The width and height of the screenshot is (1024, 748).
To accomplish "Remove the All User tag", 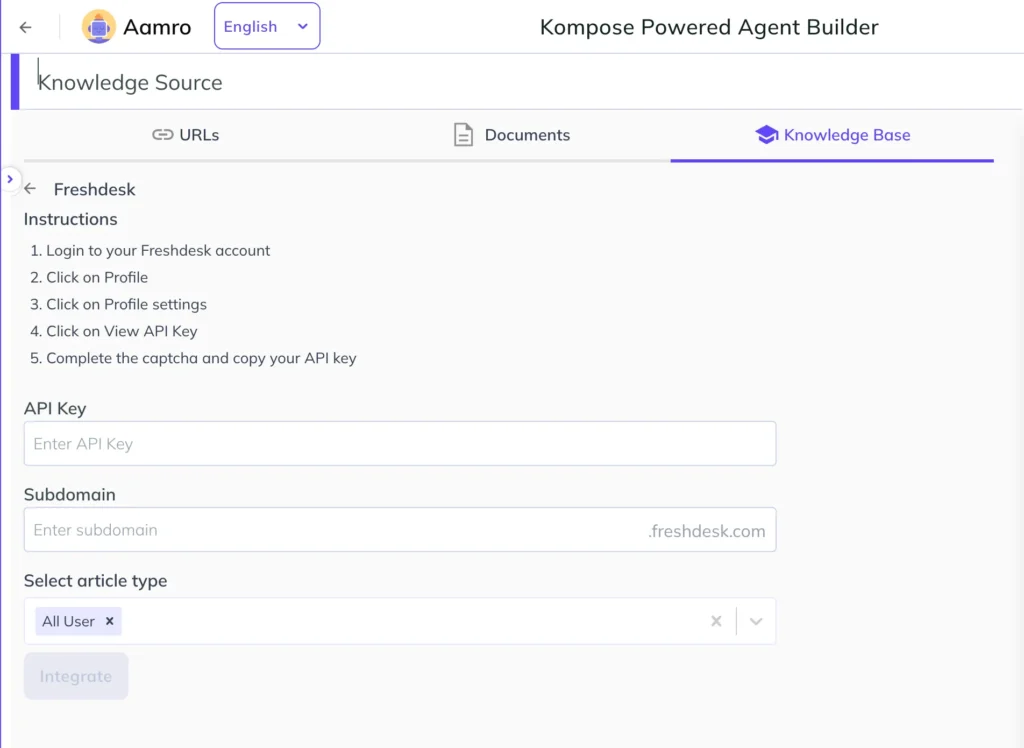I will point(110,621).
